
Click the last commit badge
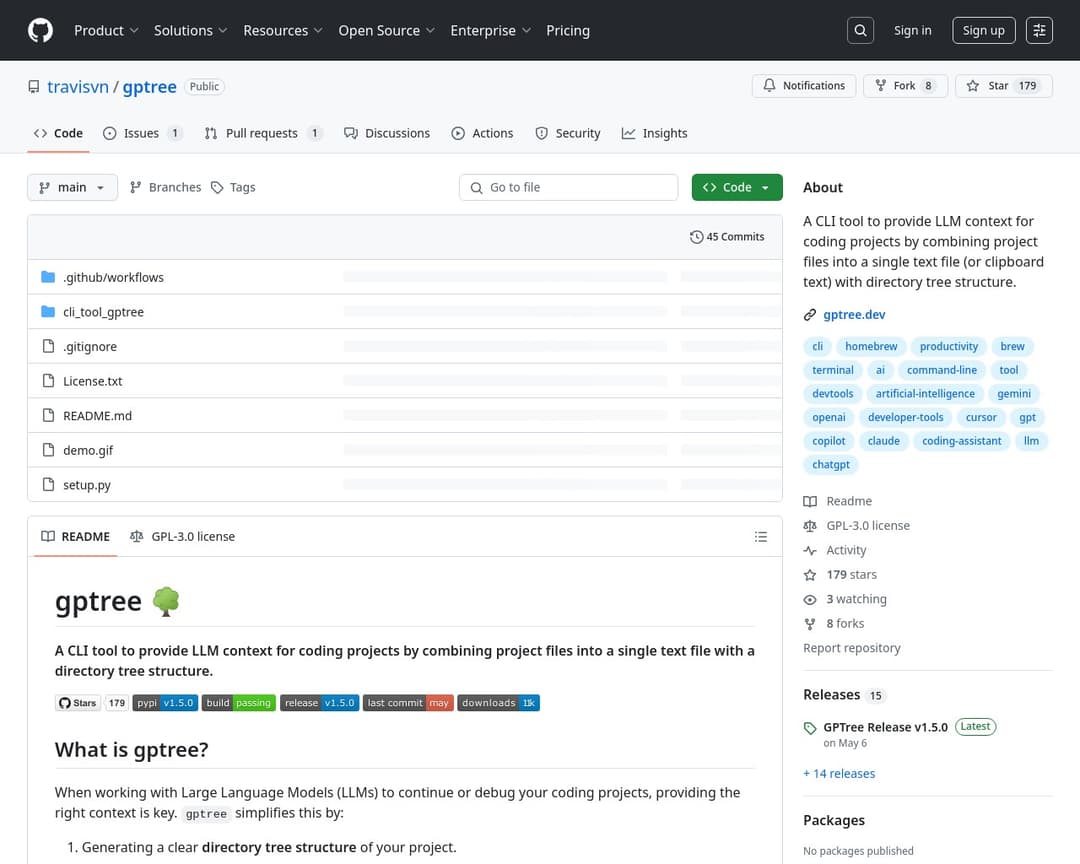tap(408, 703)
